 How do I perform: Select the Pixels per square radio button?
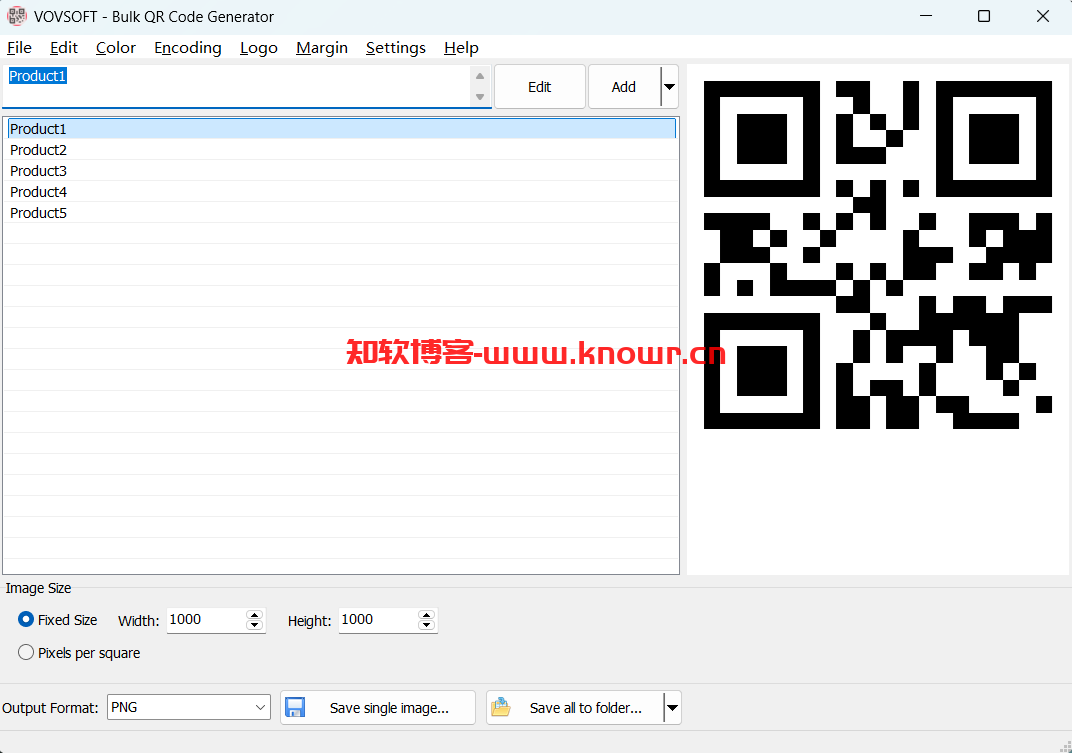coord(26,652)
